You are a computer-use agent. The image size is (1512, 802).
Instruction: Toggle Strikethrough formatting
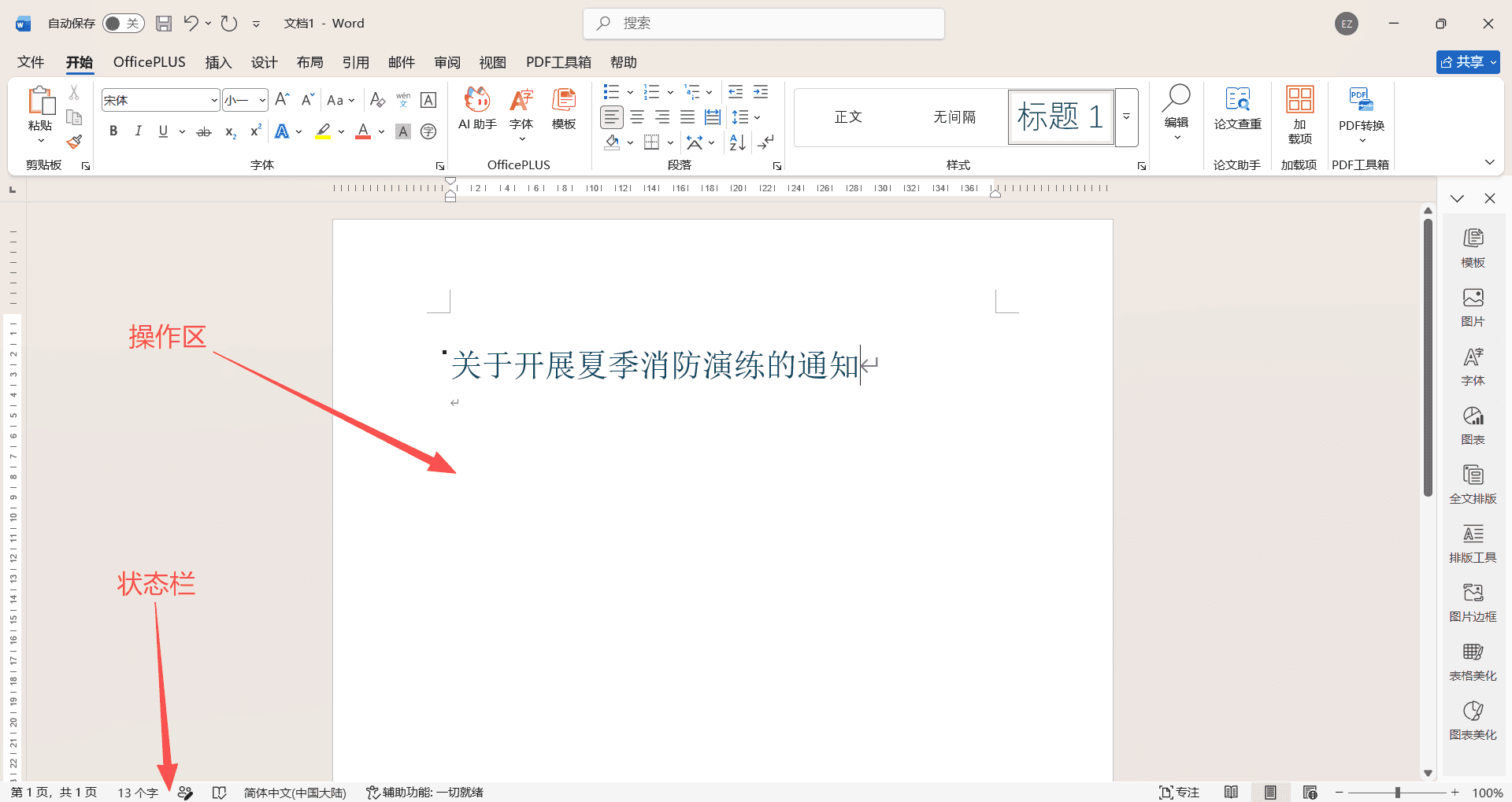pos(204,131)
